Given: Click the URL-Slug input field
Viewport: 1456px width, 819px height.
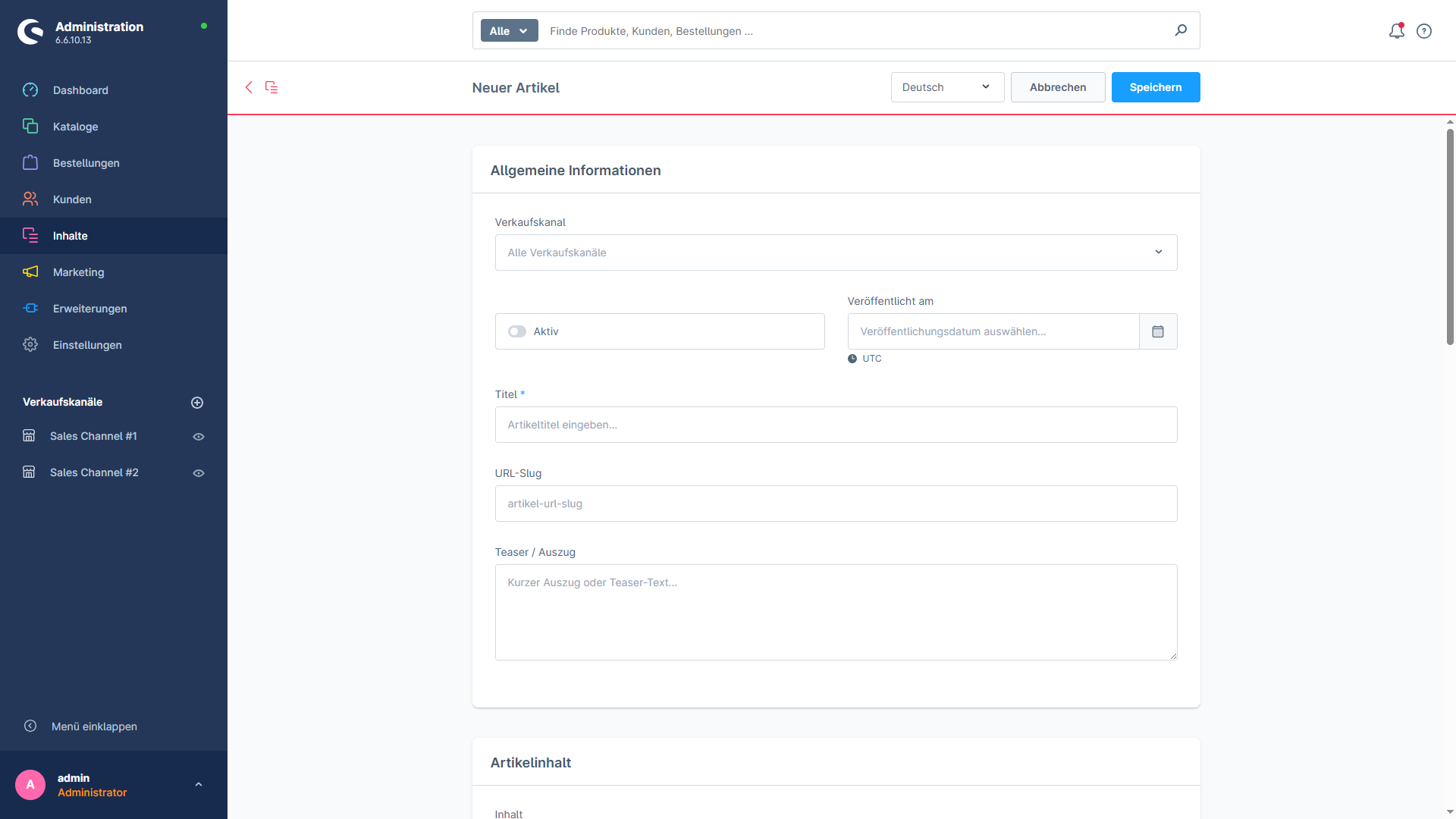Looking at the screenshot, I should coord(836,504).
